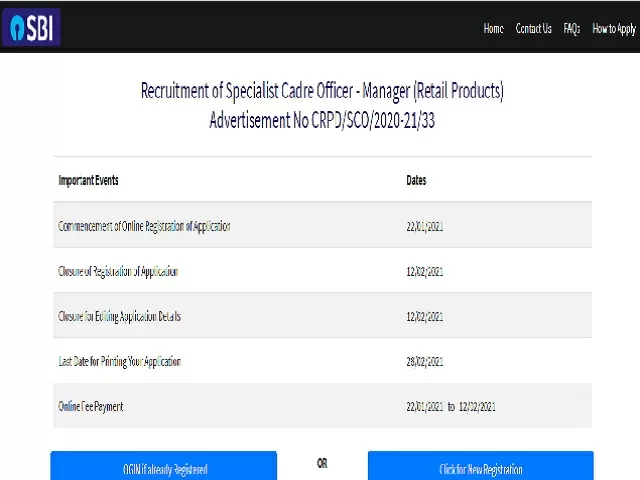Image resolution: width=640 pixels, height=480 pixels.
Task: Select Commencement of Online Registration of Application row
Action: click(x=322, y=226)
